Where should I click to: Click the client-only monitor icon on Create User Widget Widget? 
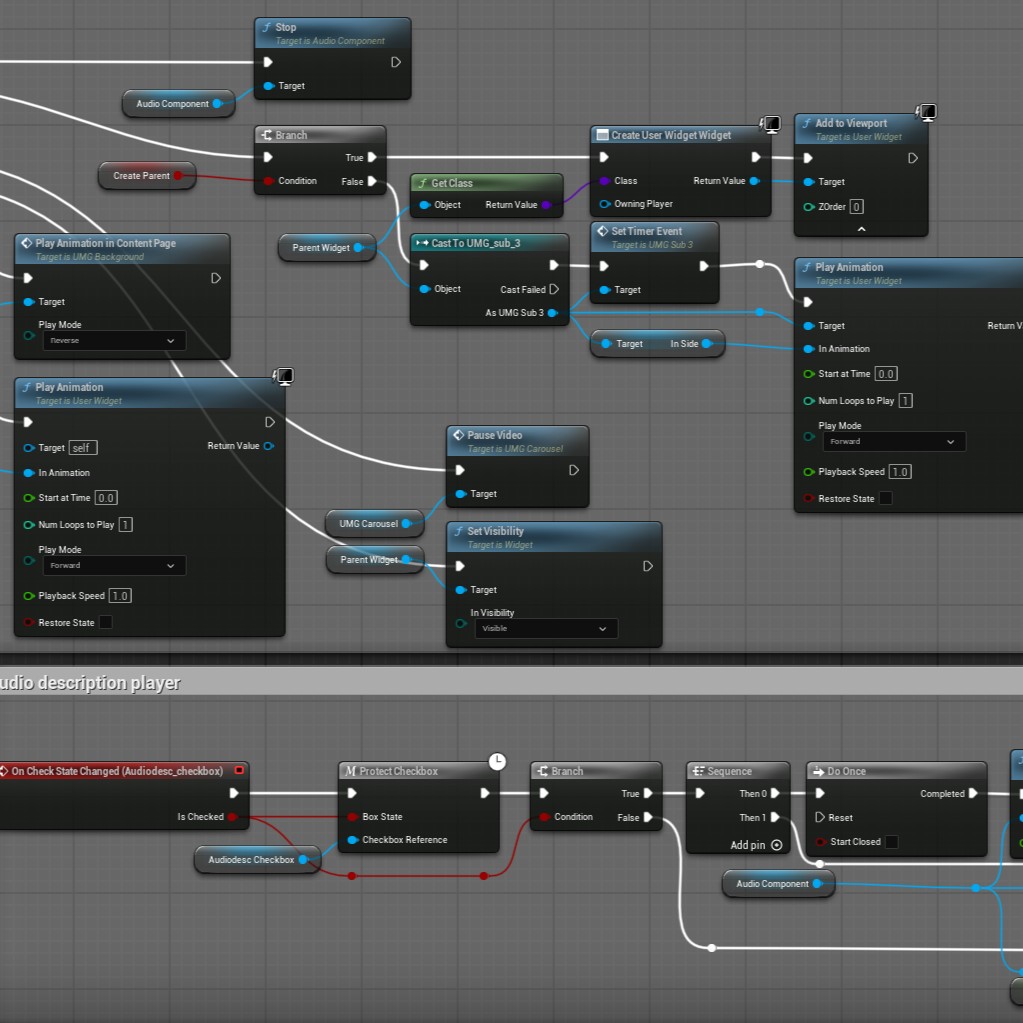[x=771, y=124]
